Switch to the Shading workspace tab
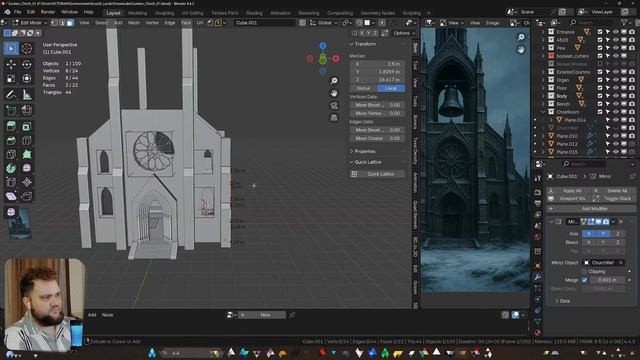Screen dimensions: 640x360 point(254,13)
